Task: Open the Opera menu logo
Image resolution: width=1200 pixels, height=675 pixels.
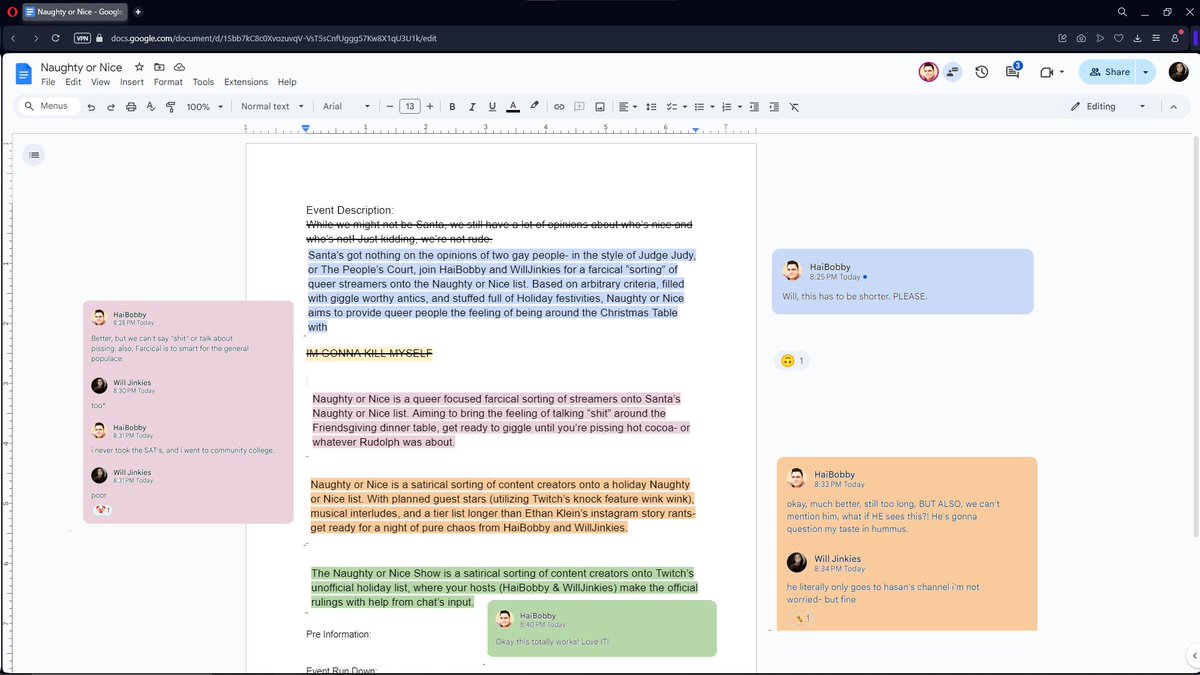Action: 10,11
